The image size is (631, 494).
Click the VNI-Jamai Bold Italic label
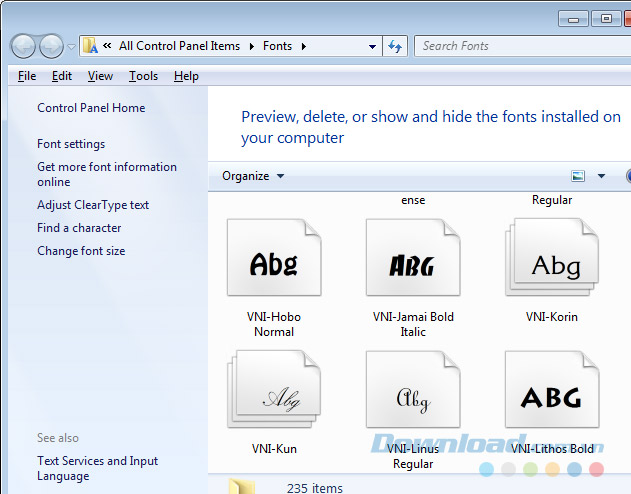pyautogui.click(x=413, y=324)
